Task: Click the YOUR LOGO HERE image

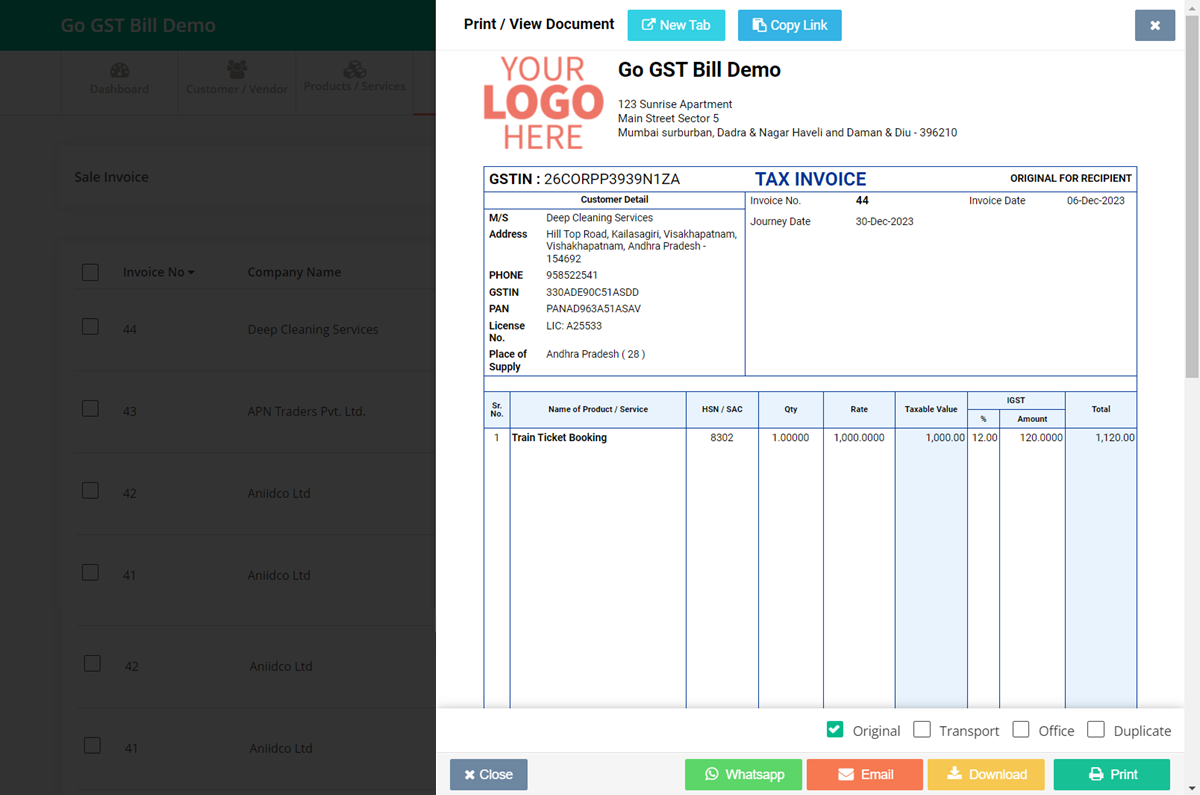Action: 543,103
